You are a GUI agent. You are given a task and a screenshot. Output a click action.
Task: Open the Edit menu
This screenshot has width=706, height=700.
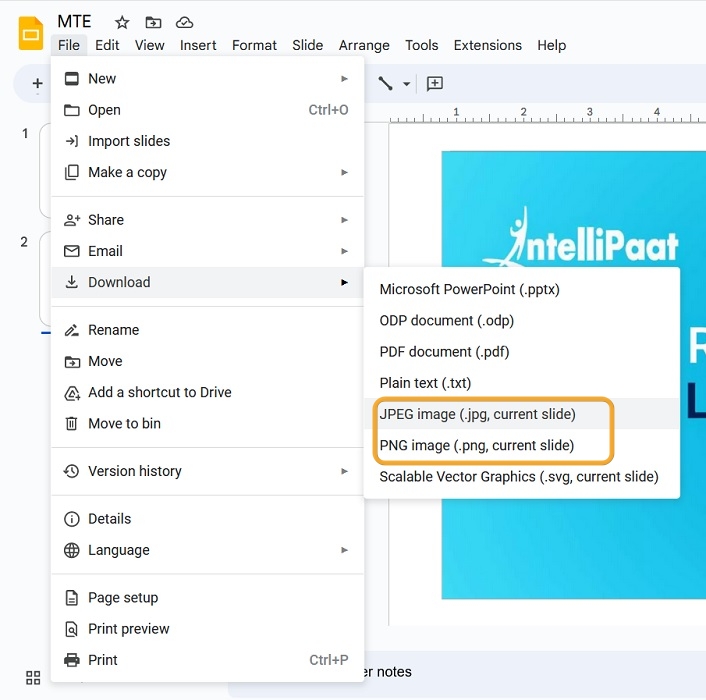tap(107, 45)
